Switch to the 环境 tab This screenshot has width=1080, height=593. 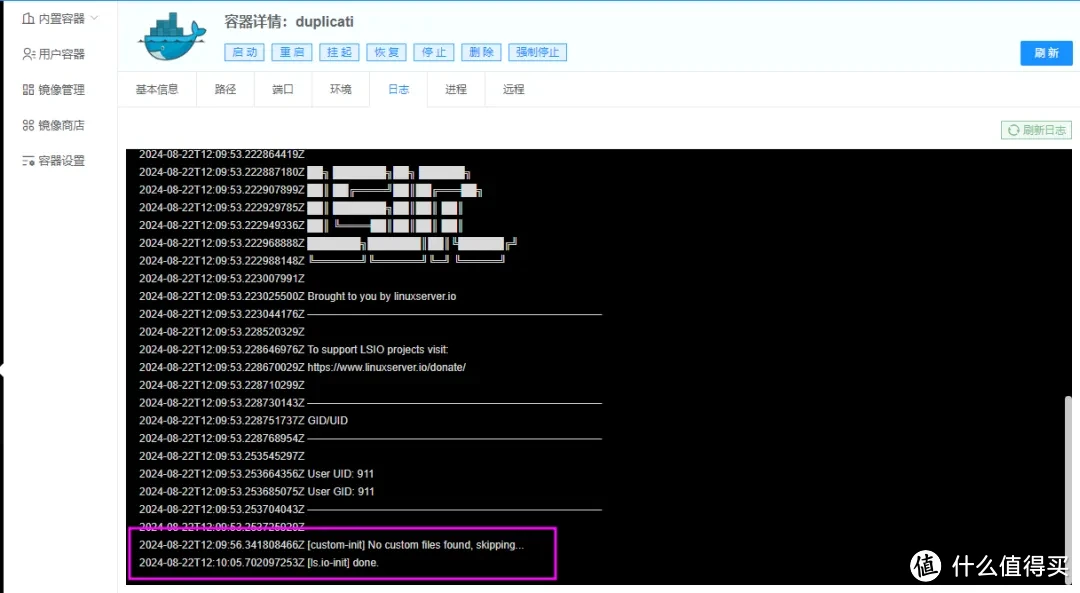pos(340,90)
